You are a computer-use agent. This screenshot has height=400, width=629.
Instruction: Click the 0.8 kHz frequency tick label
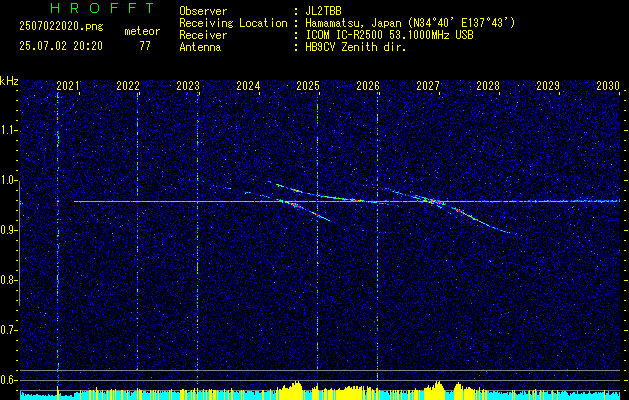(8, 280)
